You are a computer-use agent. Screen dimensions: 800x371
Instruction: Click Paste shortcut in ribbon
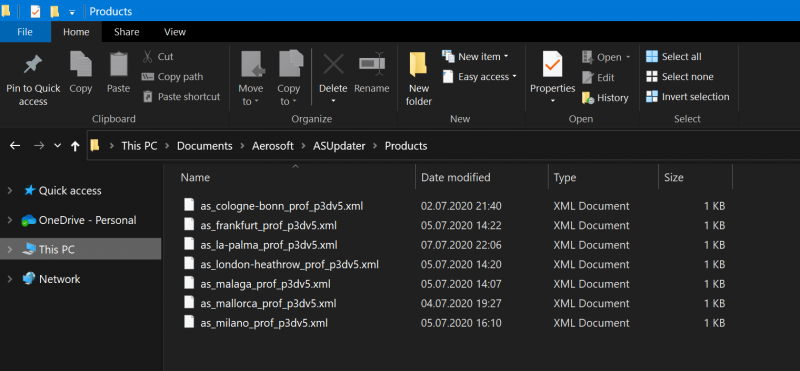(182, 96)
